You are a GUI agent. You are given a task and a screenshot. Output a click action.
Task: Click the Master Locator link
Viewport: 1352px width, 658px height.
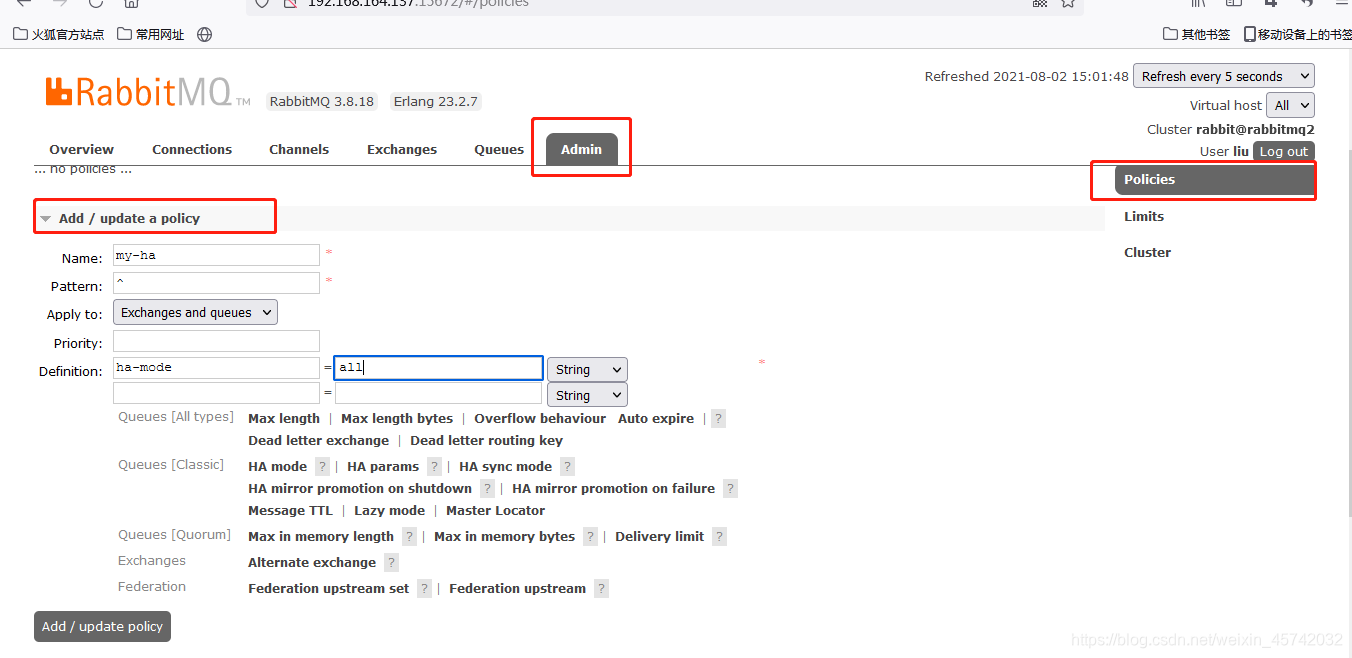click(496, 511)
